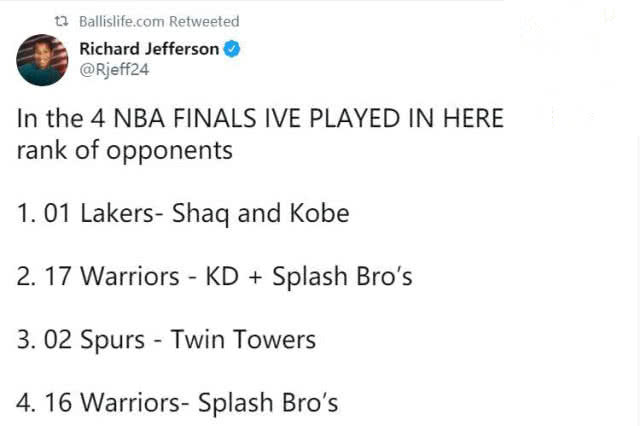Select the "3. 02 Spurs" ranking line

coord(166,339)
